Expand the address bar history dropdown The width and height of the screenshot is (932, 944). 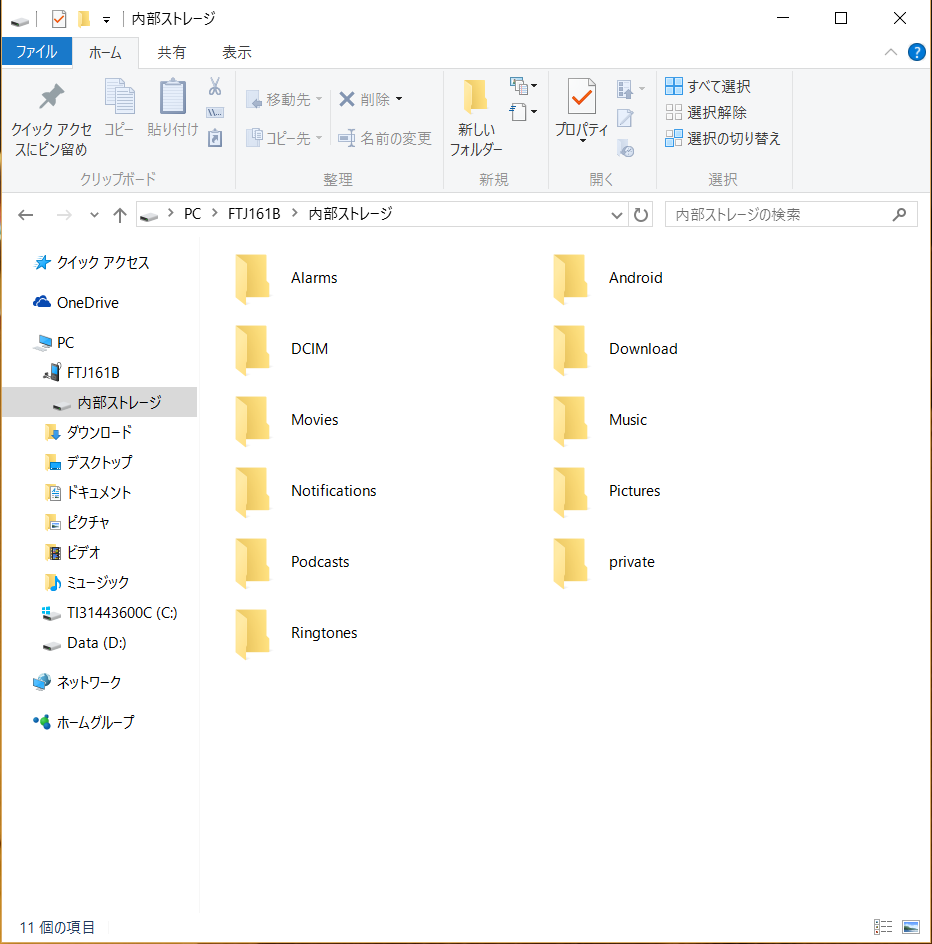(x=618, y=215)
